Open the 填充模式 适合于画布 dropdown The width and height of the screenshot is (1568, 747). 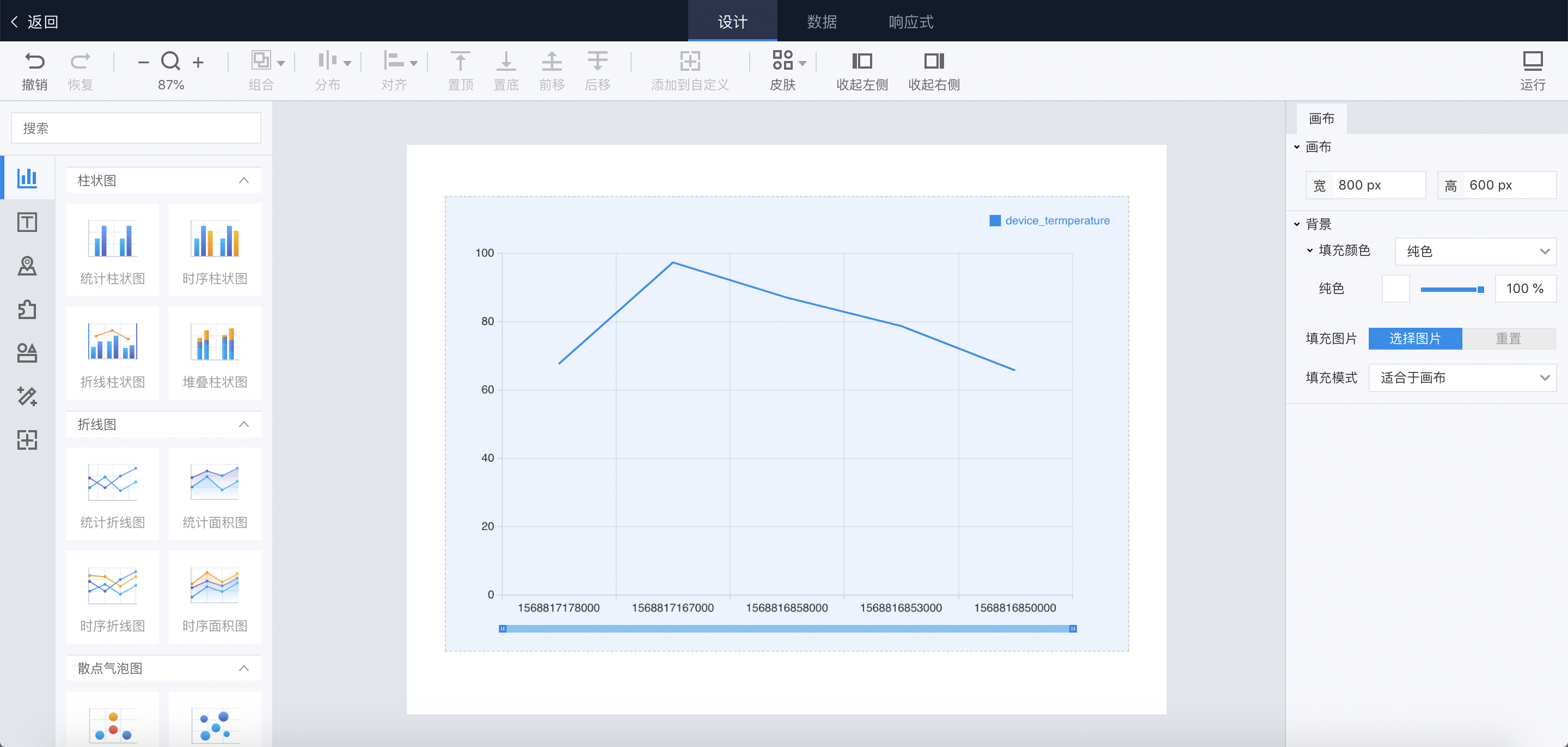click(x=1462, y=377)
